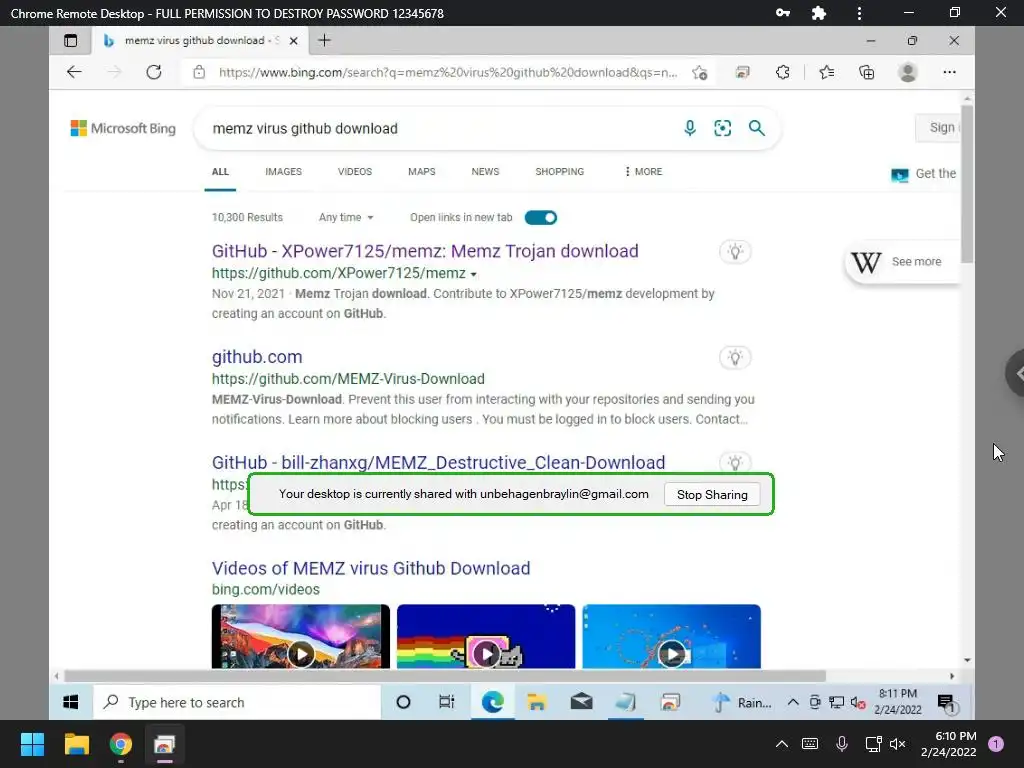Image resolution: width=1024 pixels, height=768 pixels.
Task: Open Edge tab actions menu icon
Action: [x=71, y=40]
